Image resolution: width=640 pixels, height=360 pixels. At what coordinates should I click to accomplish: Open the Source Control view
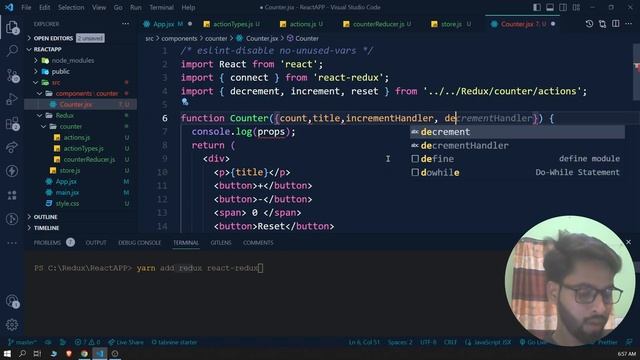[12, 76]
